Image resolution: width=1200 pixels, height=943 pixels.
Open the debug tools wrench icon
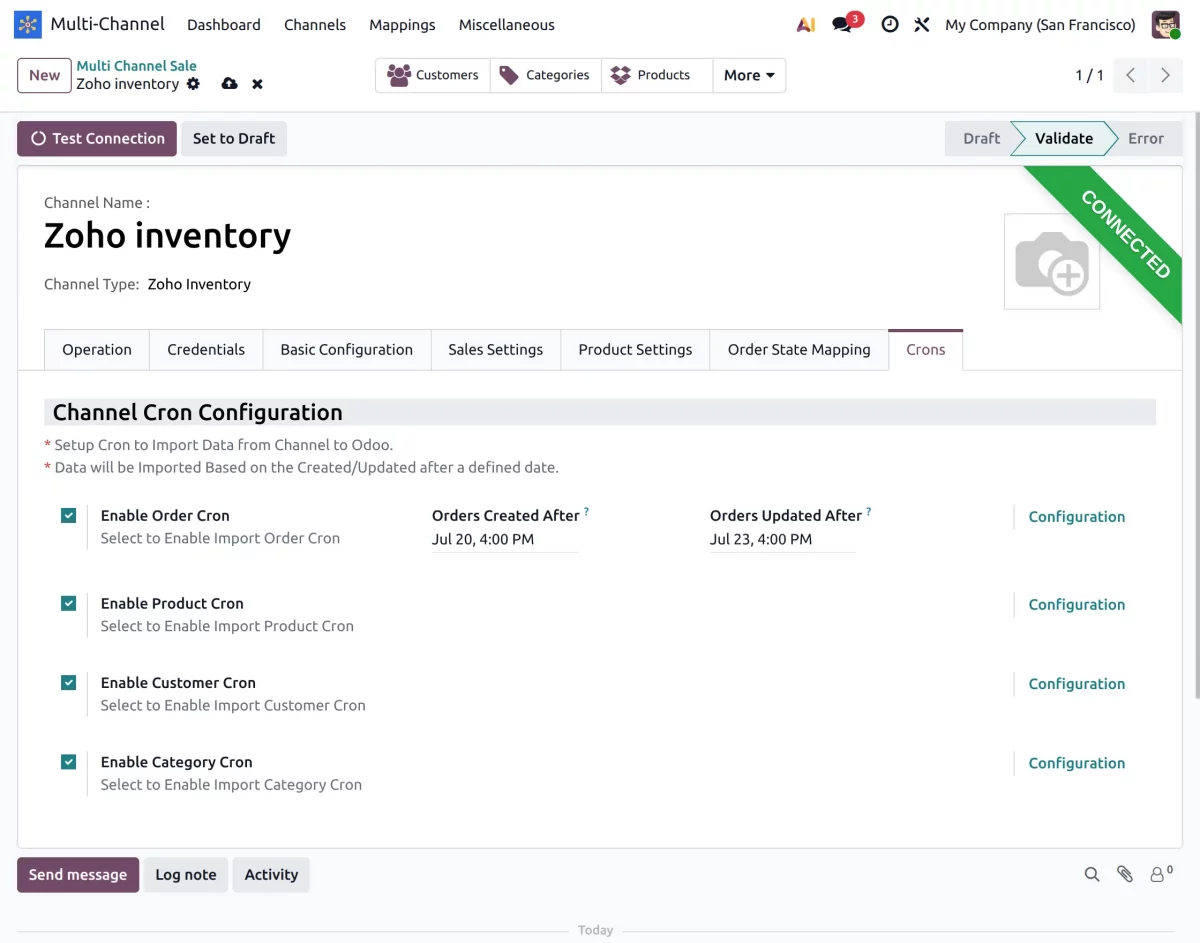[922, 25]
